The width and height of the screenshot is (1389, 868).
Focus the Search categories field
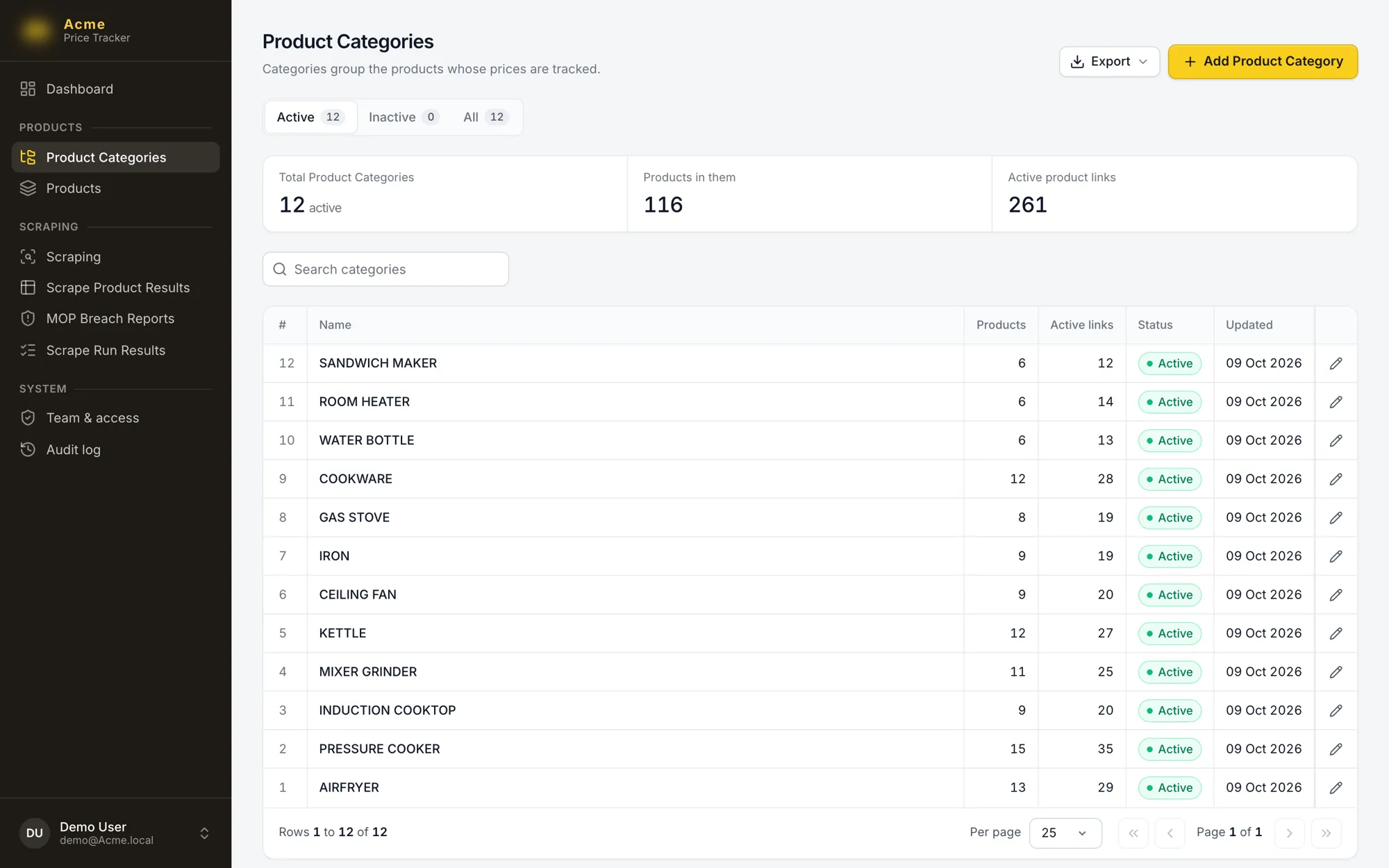coord(385,269)
